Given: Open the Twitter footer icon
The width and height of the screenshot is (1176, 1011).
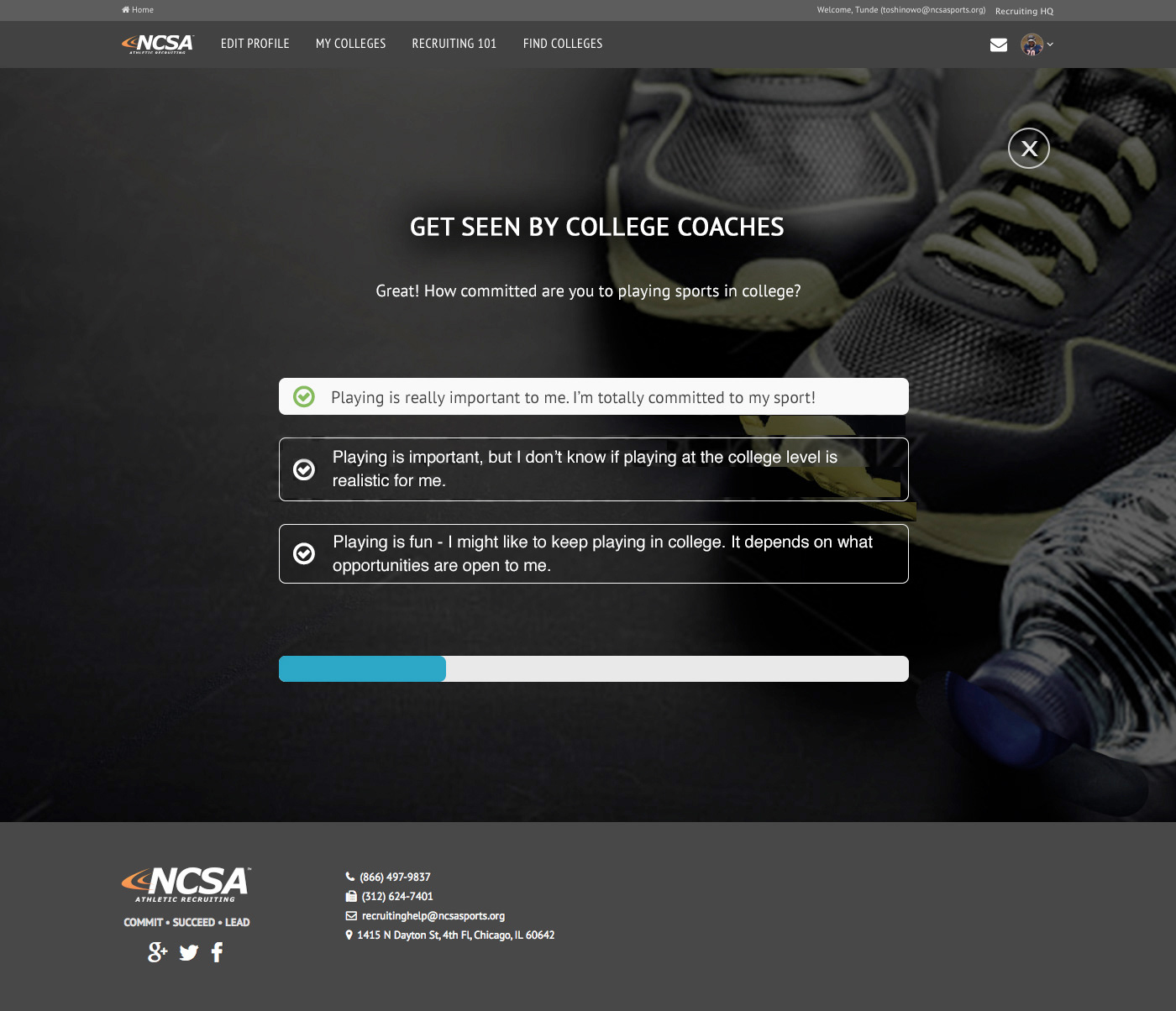Looking at the screenshot, I should [x=189, y=952].
